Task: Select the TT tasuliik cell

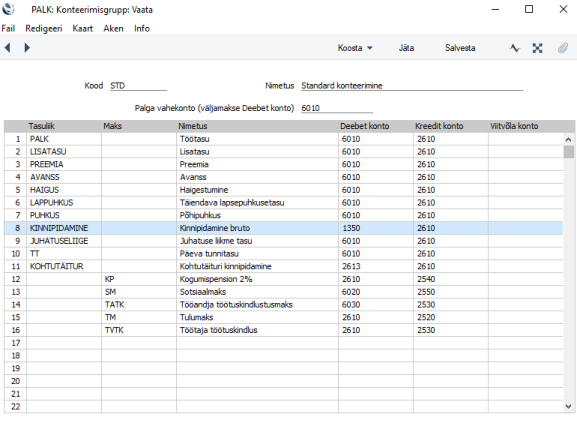Action: pyautogui.click(x=64, y=253)
